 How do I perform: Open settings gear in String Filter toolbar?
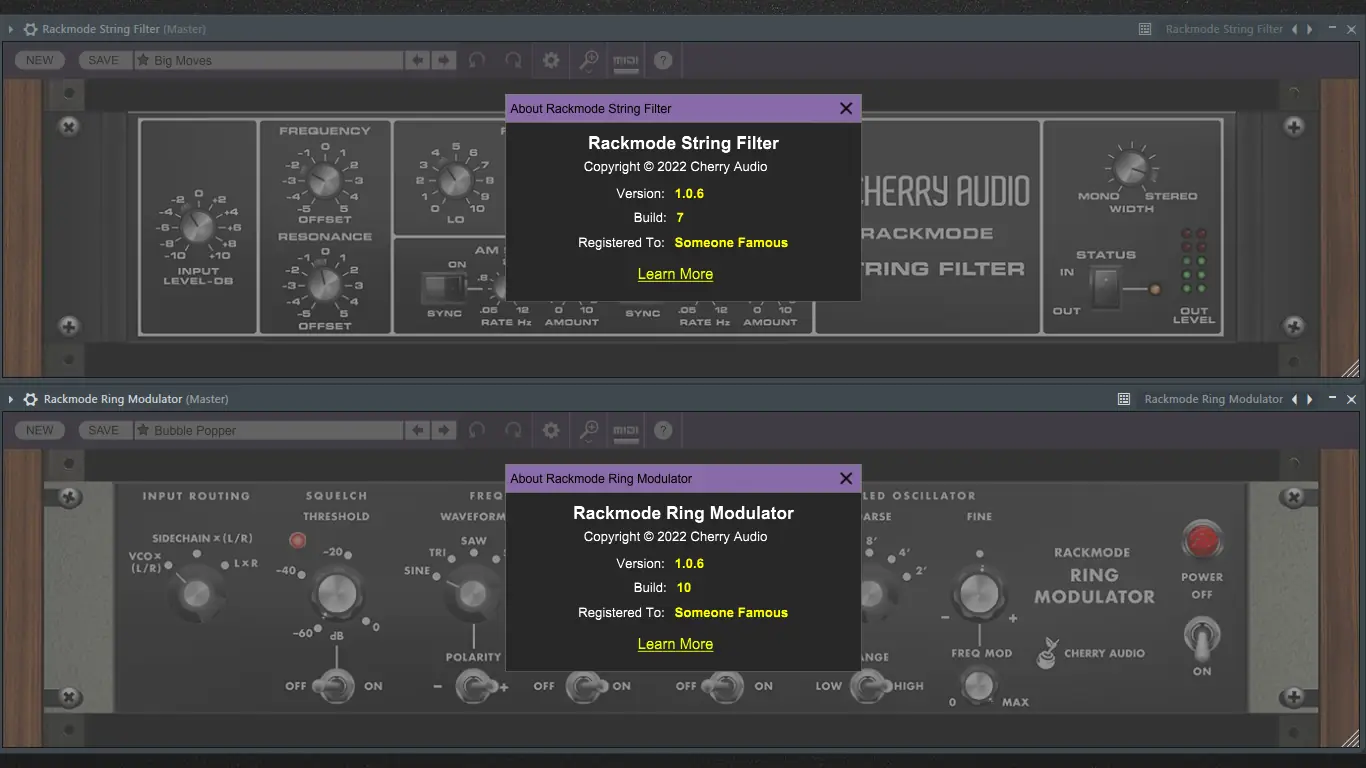pyautogui.click(x=551, y=60)
